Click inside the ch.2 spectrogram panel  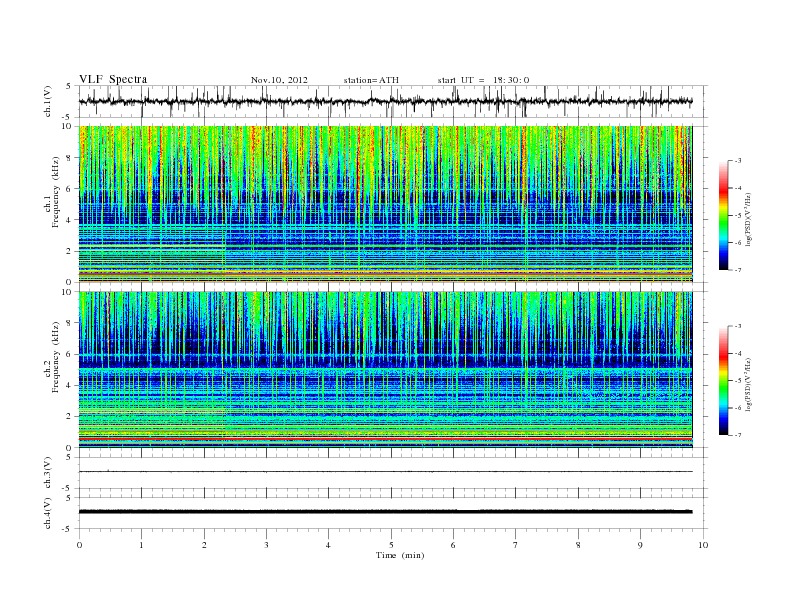click(x=385, y=370)
